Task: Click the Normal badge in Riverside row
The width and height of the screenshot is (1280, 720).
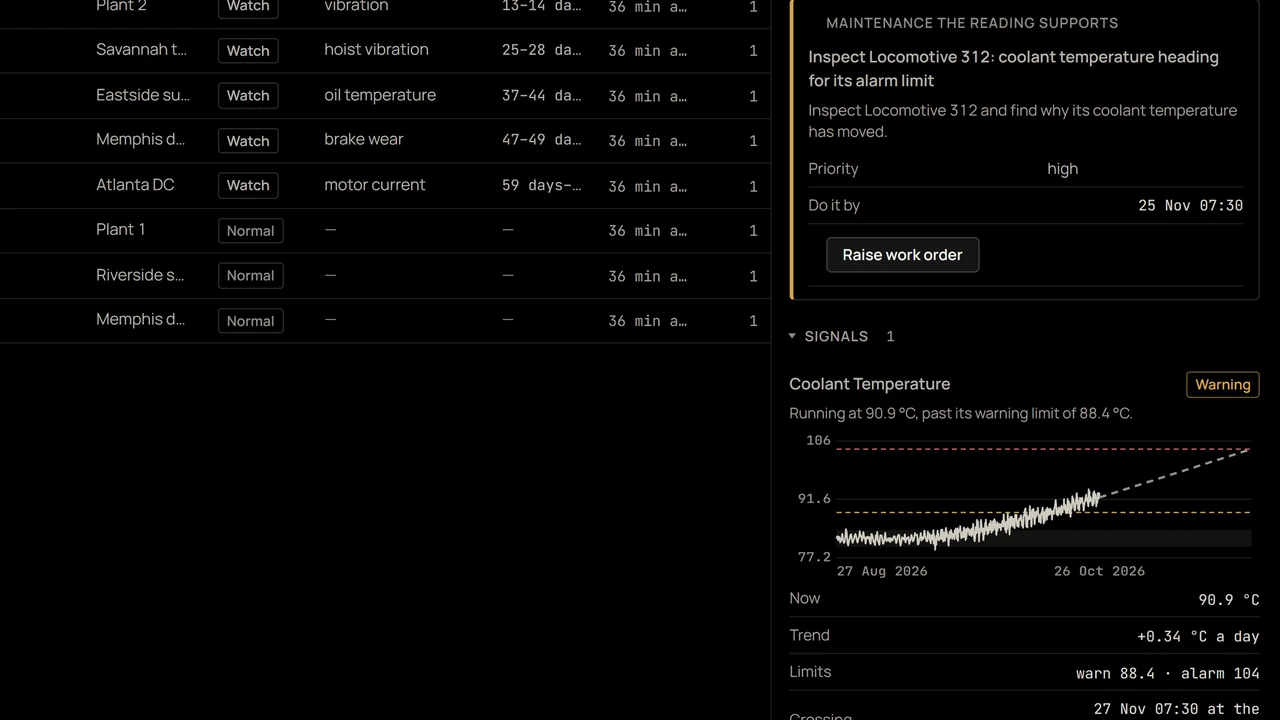Action: coord(250,276)
